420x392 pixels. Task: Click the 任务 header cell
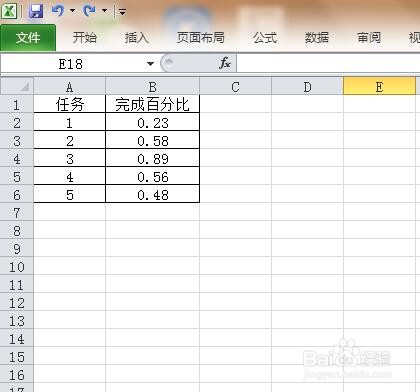coord(69,104)
